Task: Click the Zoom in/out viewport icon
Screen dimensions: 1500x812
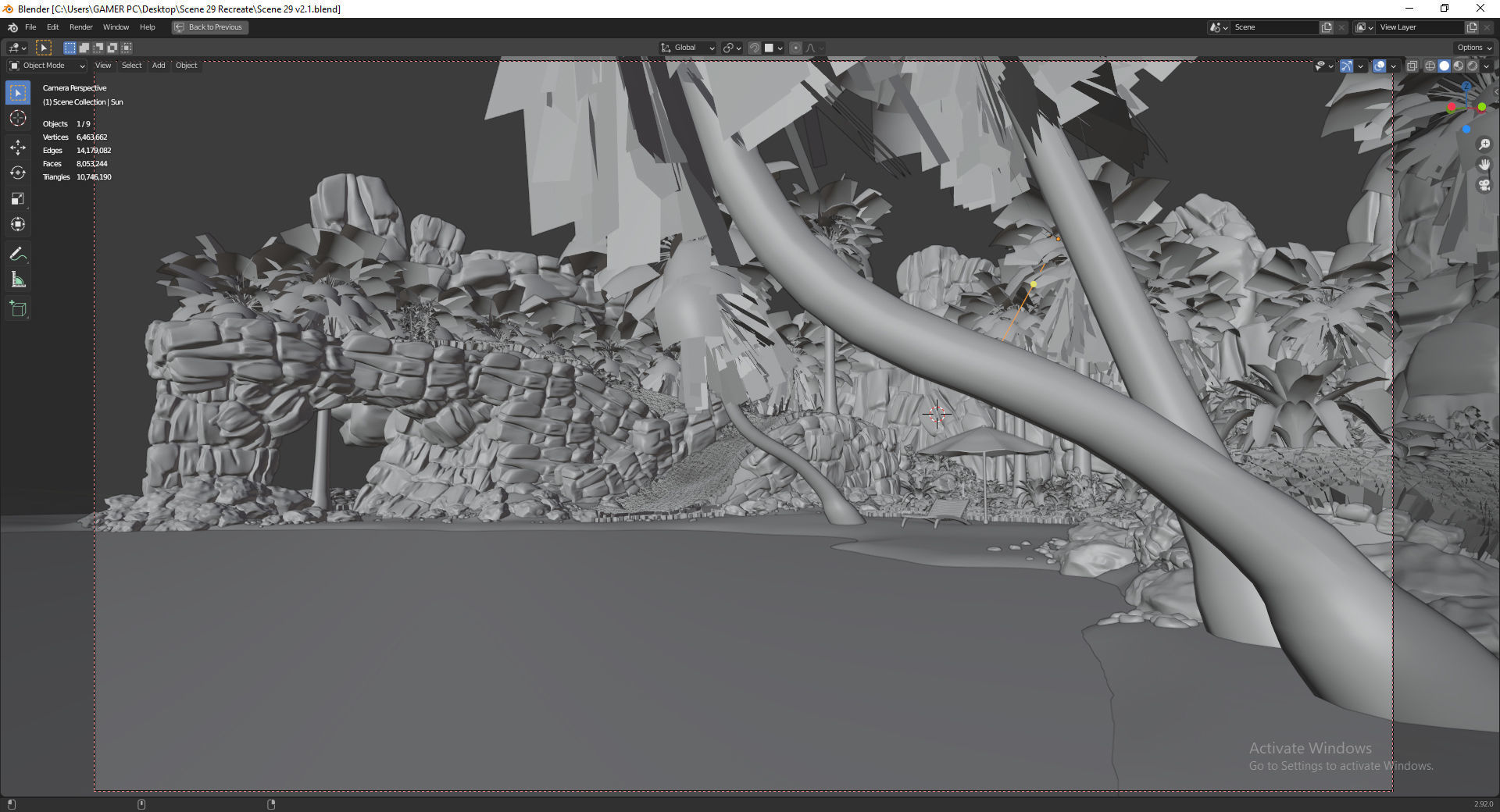Action: pos(1484,144)
